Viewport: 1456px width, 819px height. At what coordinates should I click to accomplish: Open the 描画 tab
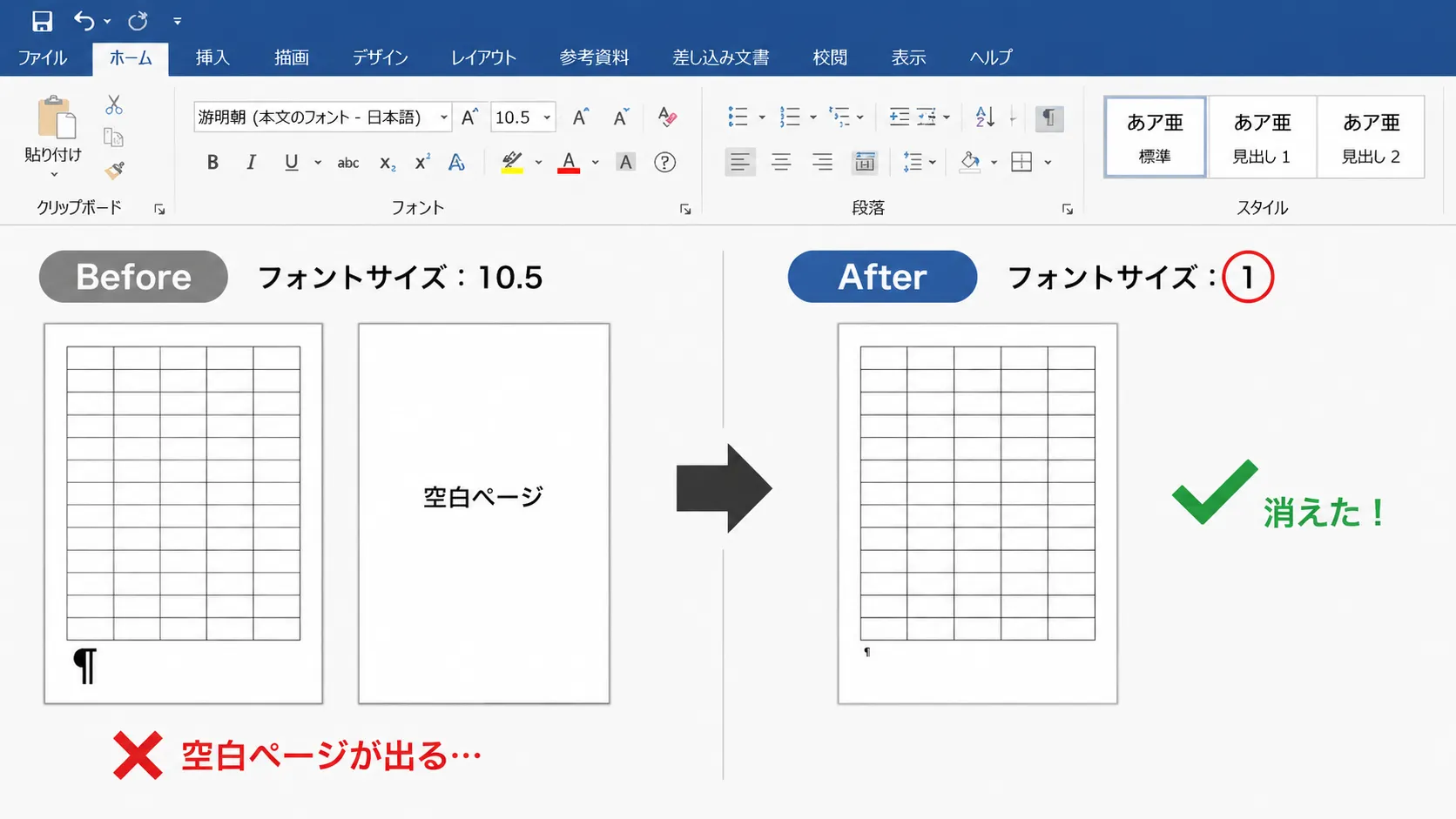291,57
